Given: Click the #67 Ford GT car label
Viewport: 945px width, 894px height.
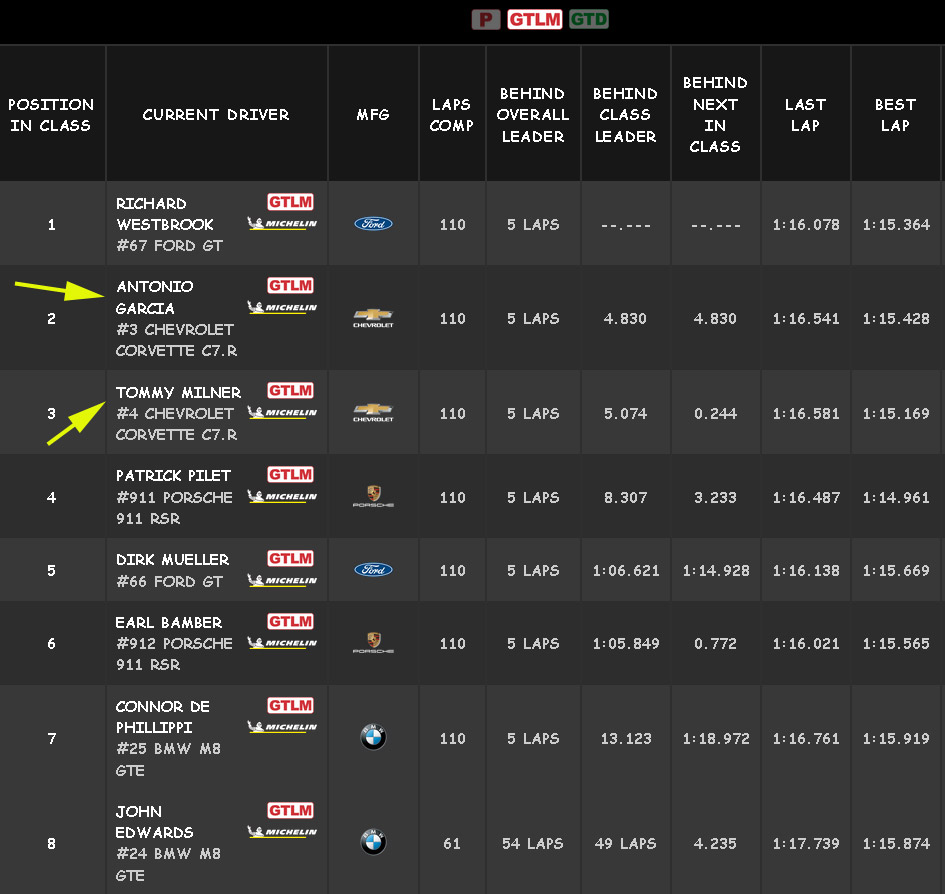Looking at the screenshot, I should pos(169,245).
